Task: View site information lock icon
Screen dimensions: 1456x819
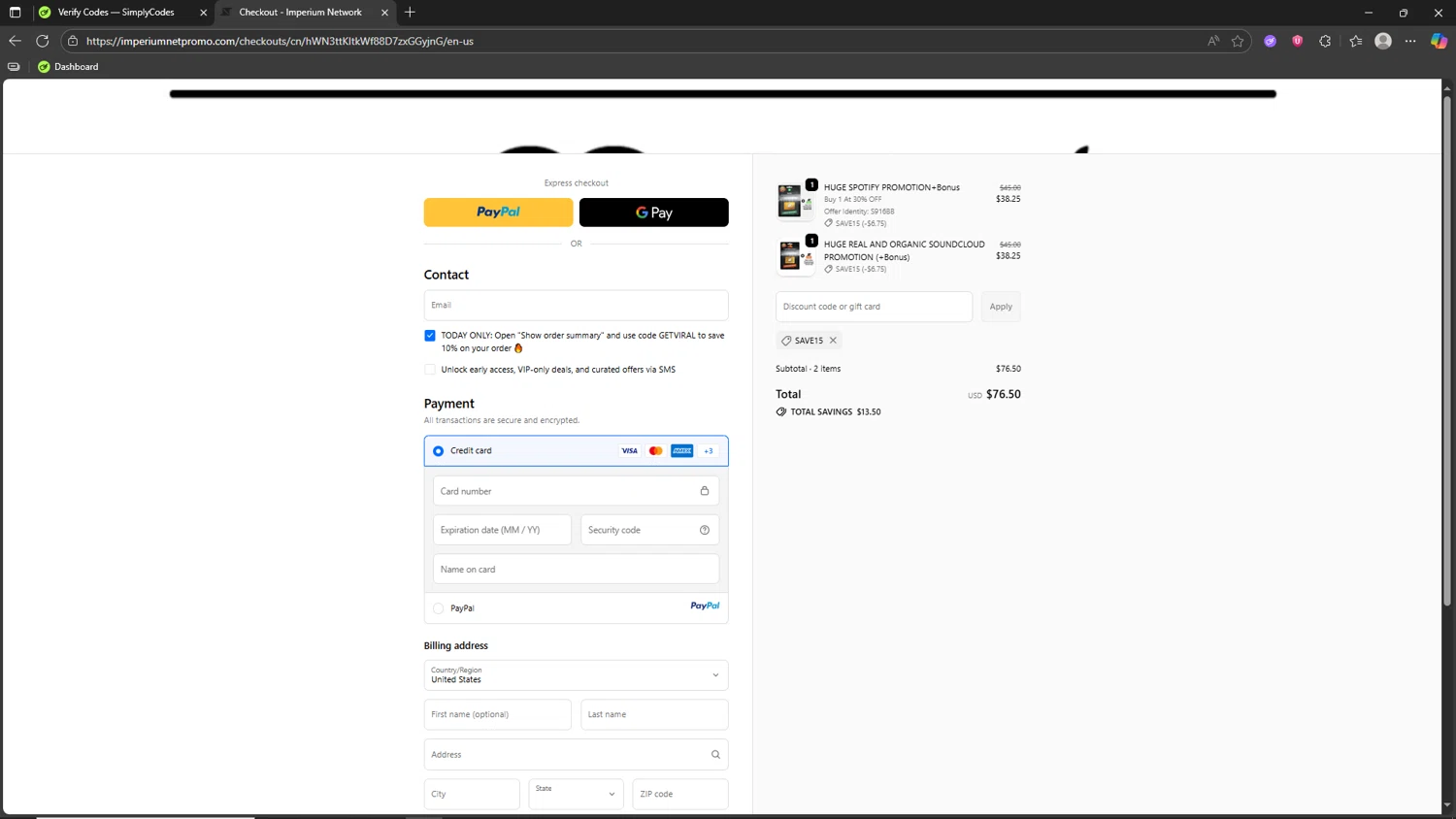Action: tap(73, 41)
